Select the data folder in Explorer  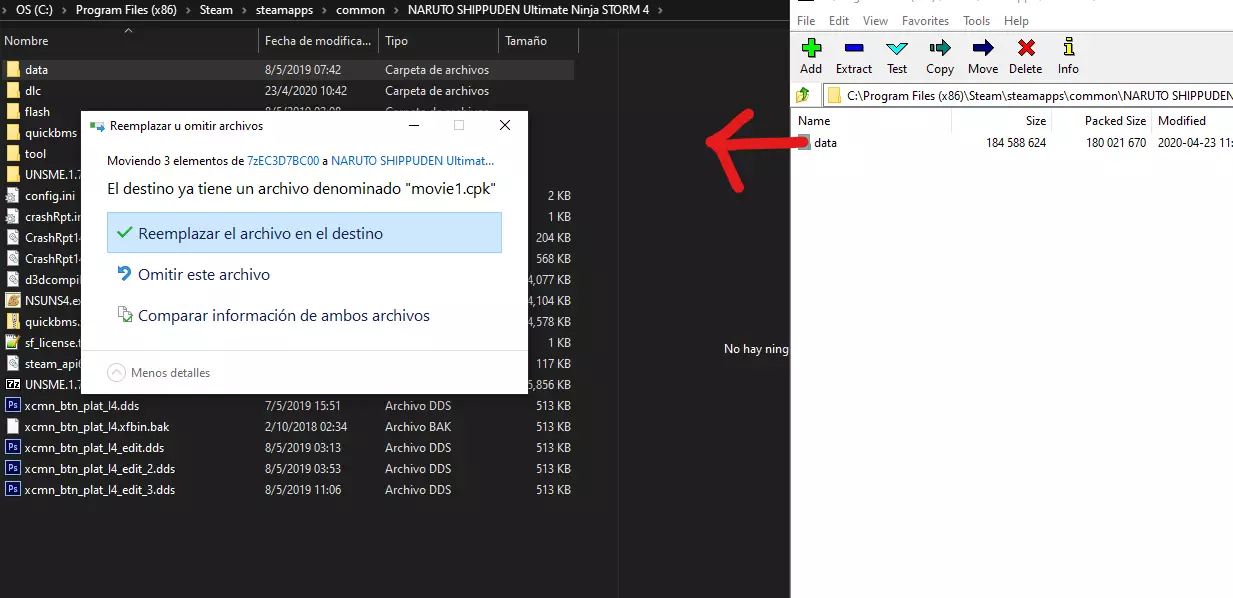click(x=287, y=70)
